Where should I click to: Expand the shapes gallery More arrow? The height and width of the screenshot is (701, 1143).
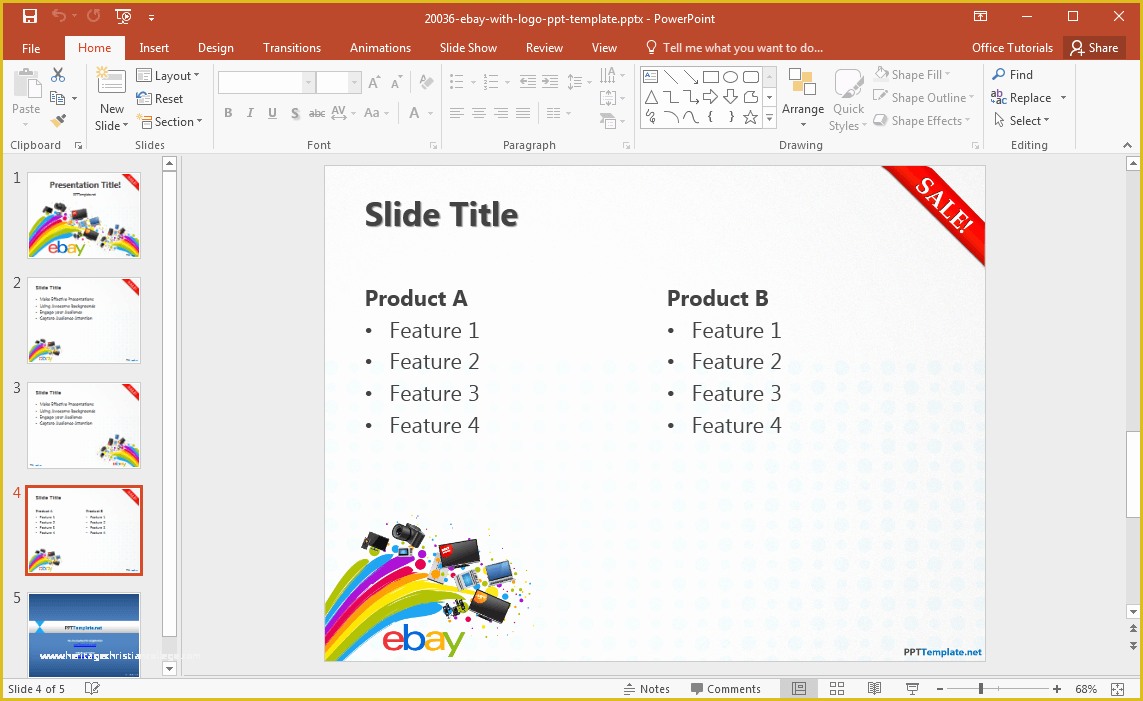tap(770, 117)
